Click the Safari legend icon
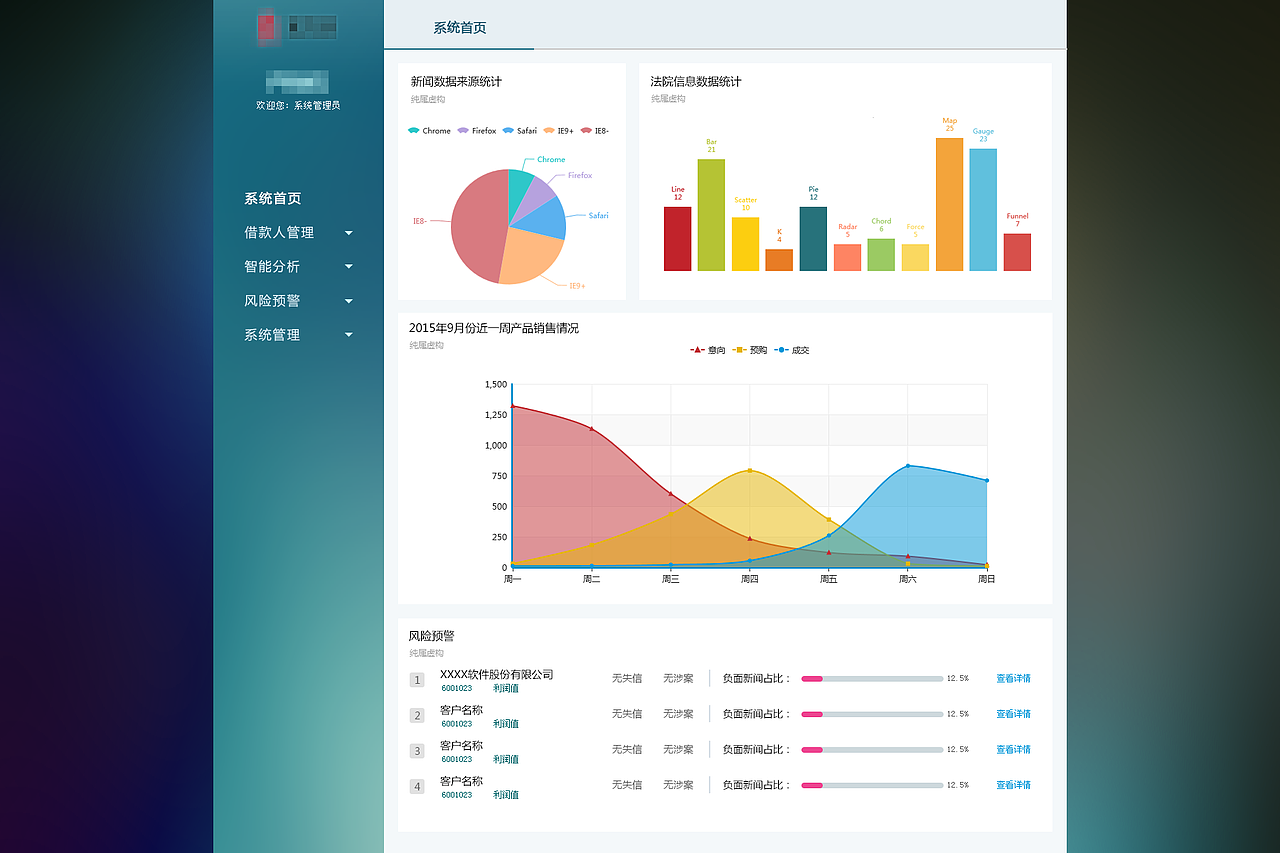The image size is (1280, 853). (508, 130)
